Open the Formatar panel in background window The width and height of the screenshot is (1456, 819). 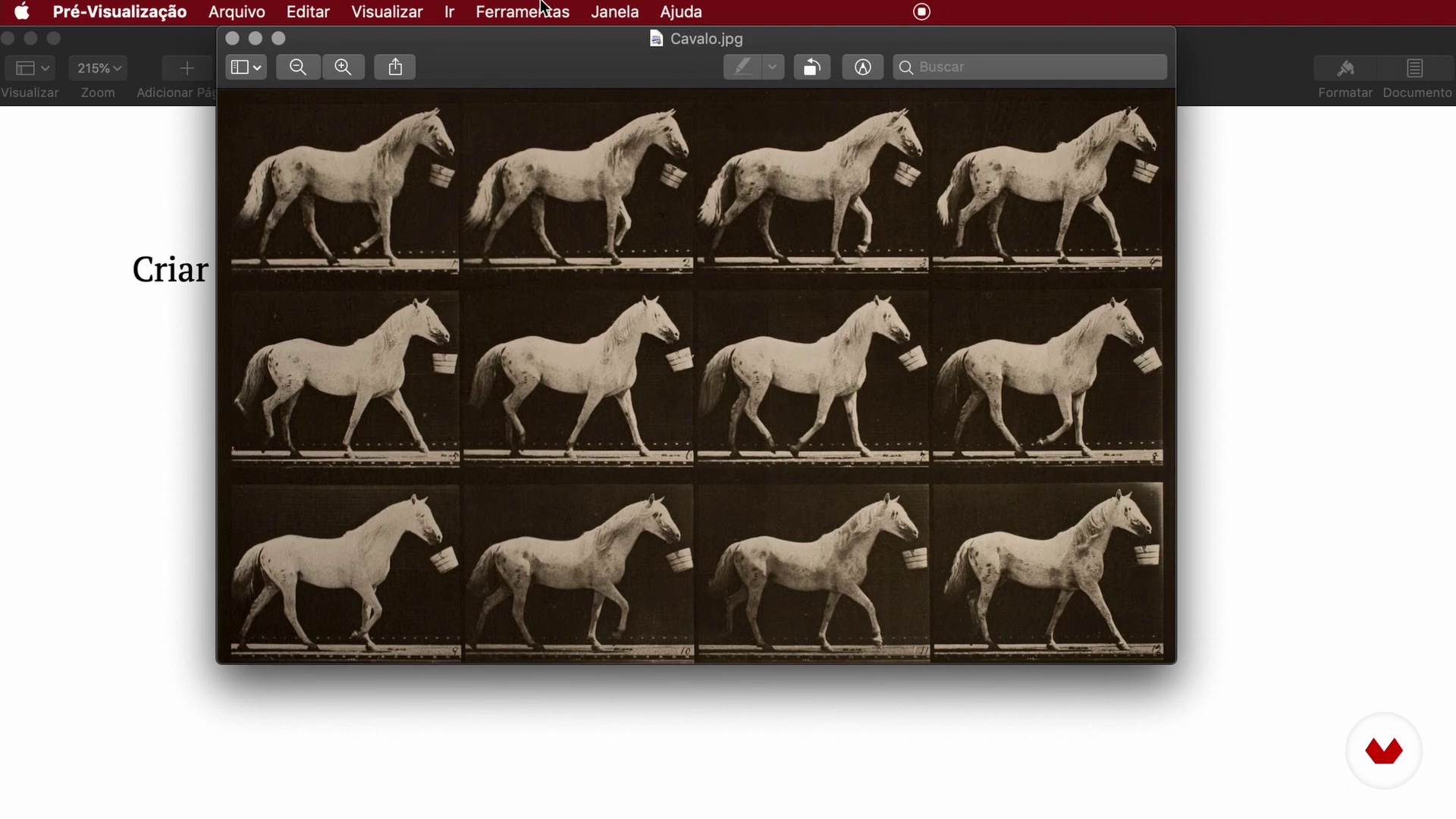pos(1345,68)
